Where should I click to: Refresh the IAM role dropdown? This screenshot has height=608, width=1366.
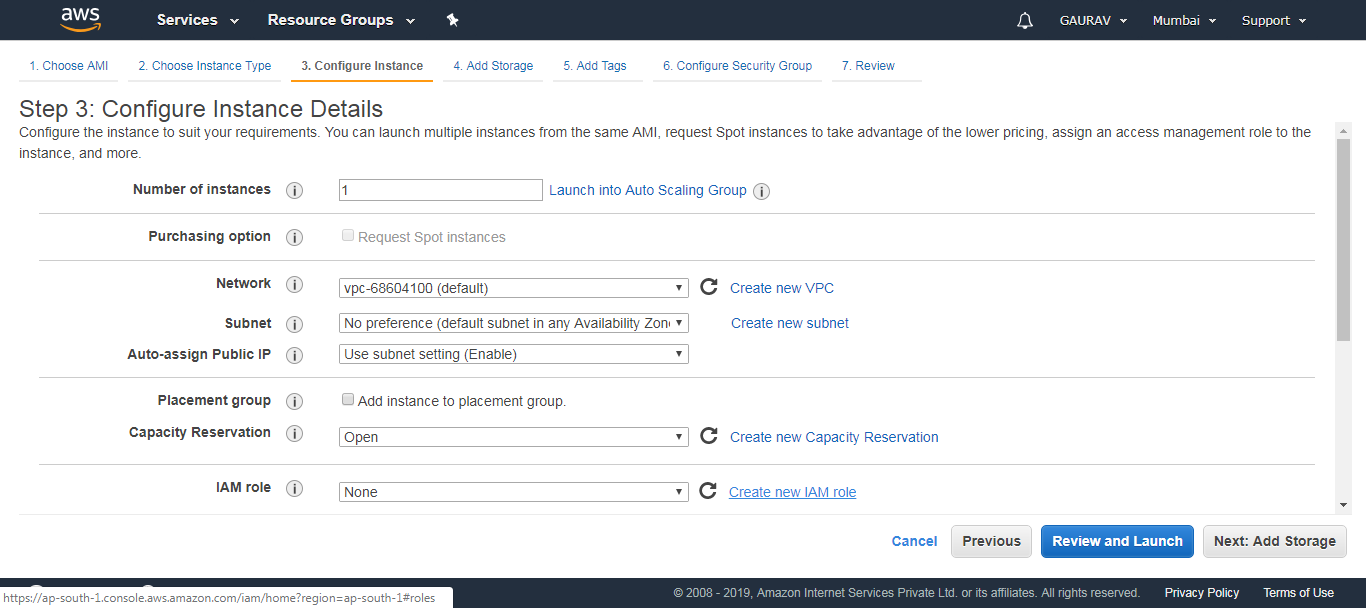709,491
